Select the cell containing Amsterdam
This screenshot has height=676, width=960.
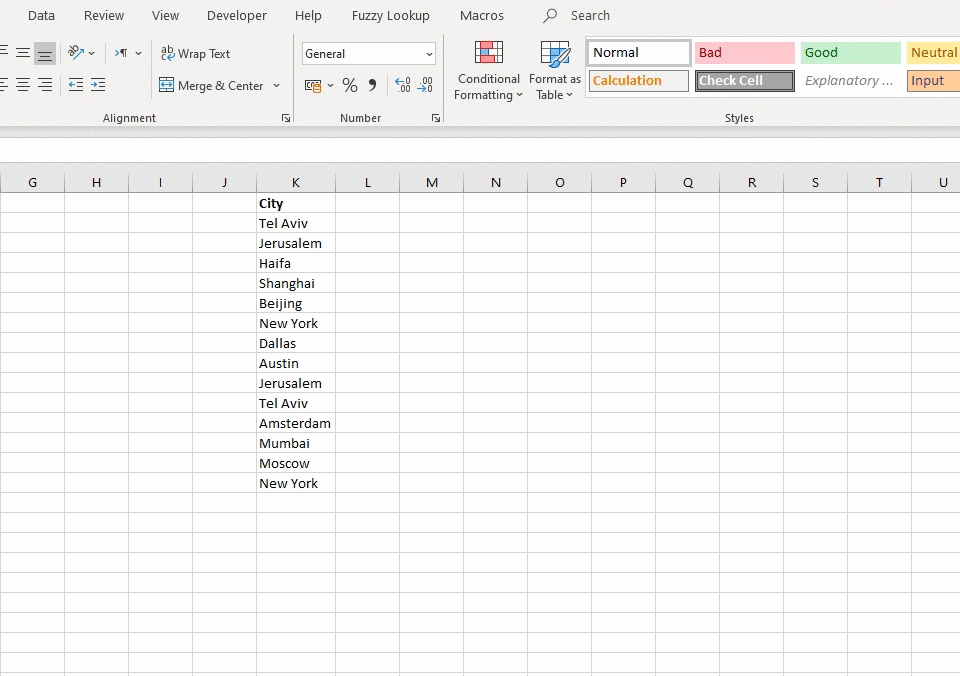point(295,423)
